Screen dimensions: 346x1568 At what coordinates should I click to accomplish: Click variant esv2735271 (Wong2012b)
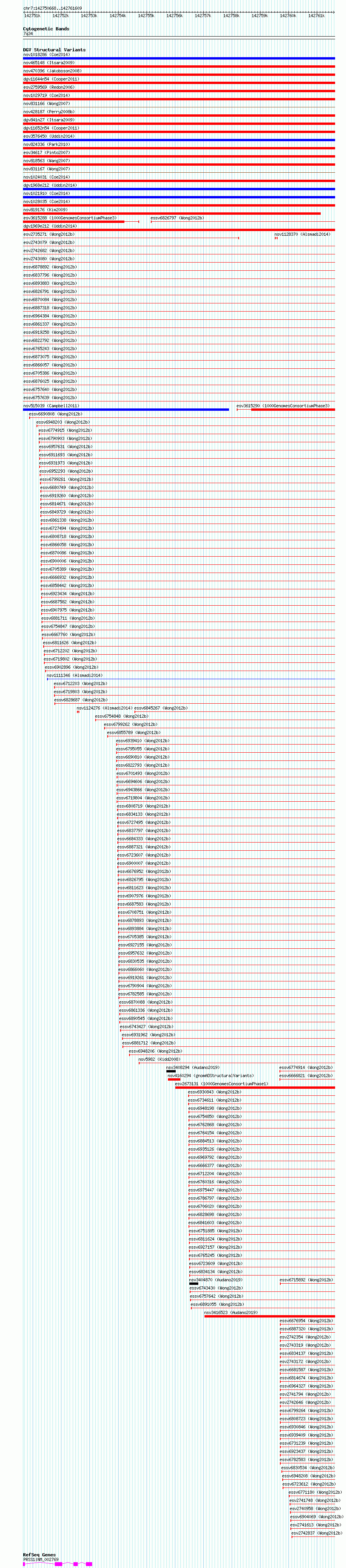[x=49, y=234]
